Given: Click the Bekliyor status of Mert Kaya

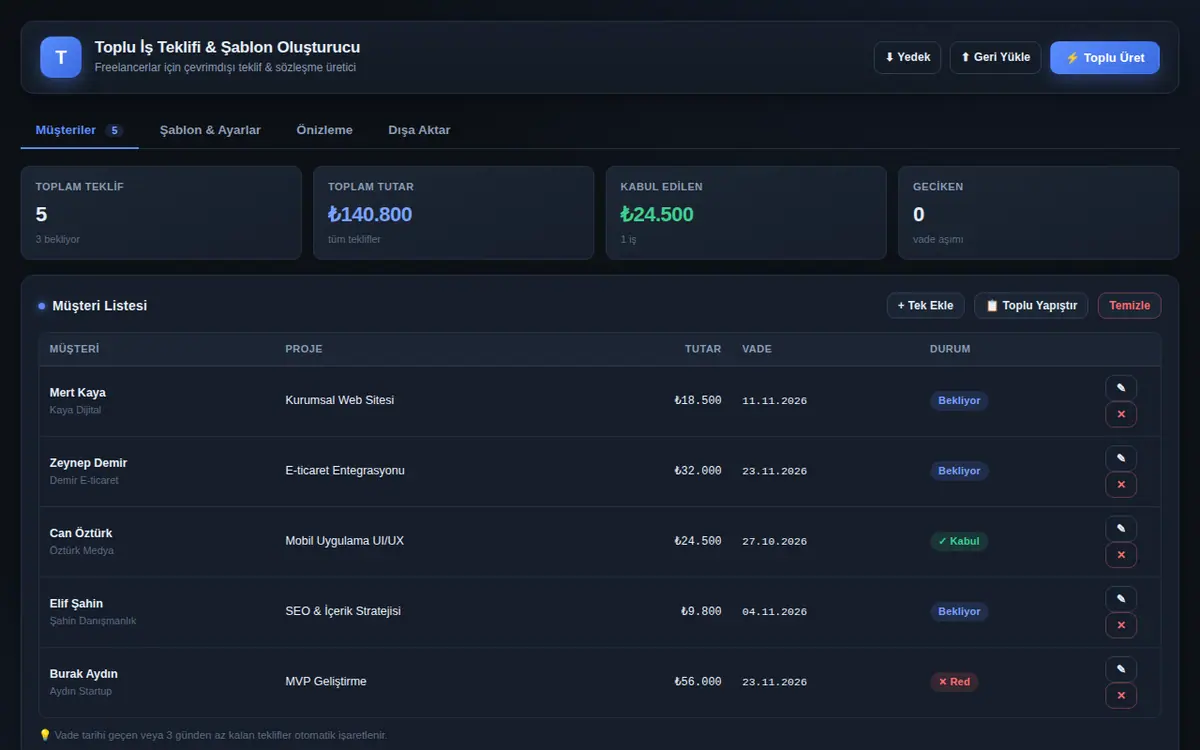Looking at the screenshot, I should click(x=959, y=401).
